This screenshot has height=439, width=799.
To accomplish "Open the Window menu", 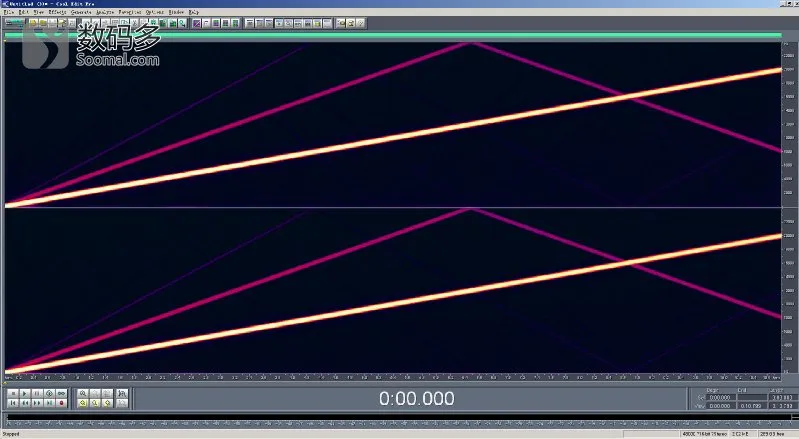I will 176,12.
